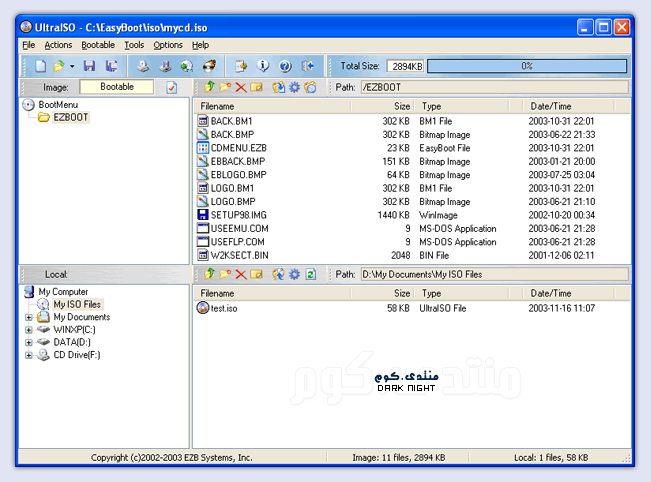The width and height of the screenshot is (651, 482).
Task: Open the Bootable menu
Action: [98, 45]
